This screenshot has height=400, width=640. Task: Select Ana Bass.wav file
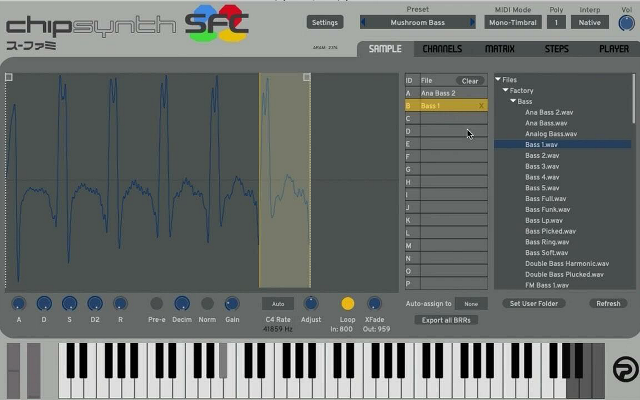point(546,123)
